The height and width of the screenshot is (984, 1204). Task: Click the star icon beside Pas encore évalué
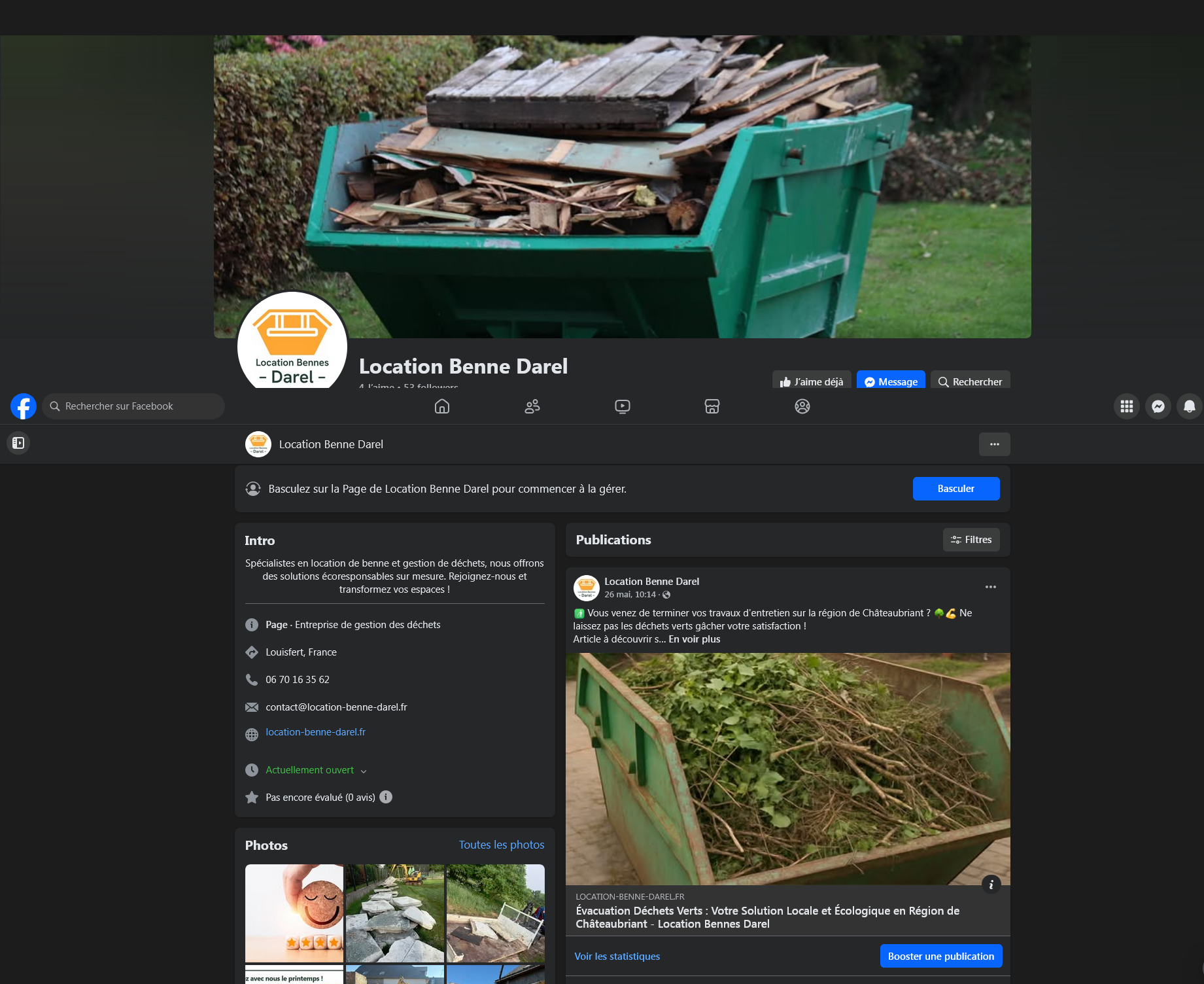(252, 798)
